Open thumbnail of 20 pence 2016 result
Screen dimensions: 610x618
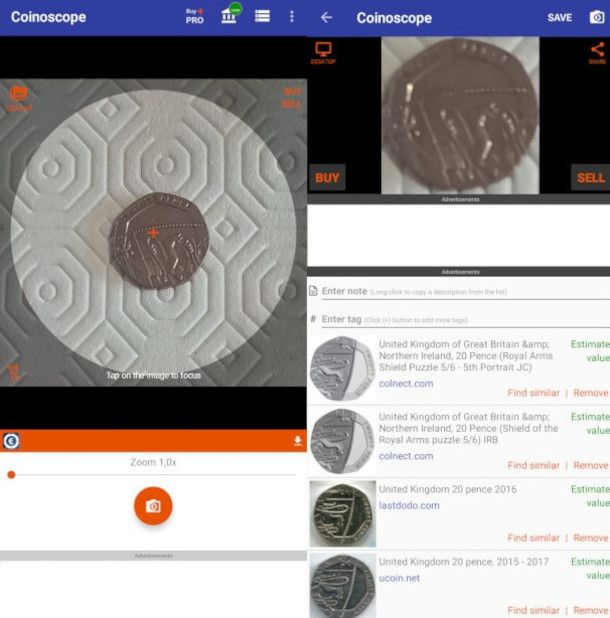pos(342,514)
